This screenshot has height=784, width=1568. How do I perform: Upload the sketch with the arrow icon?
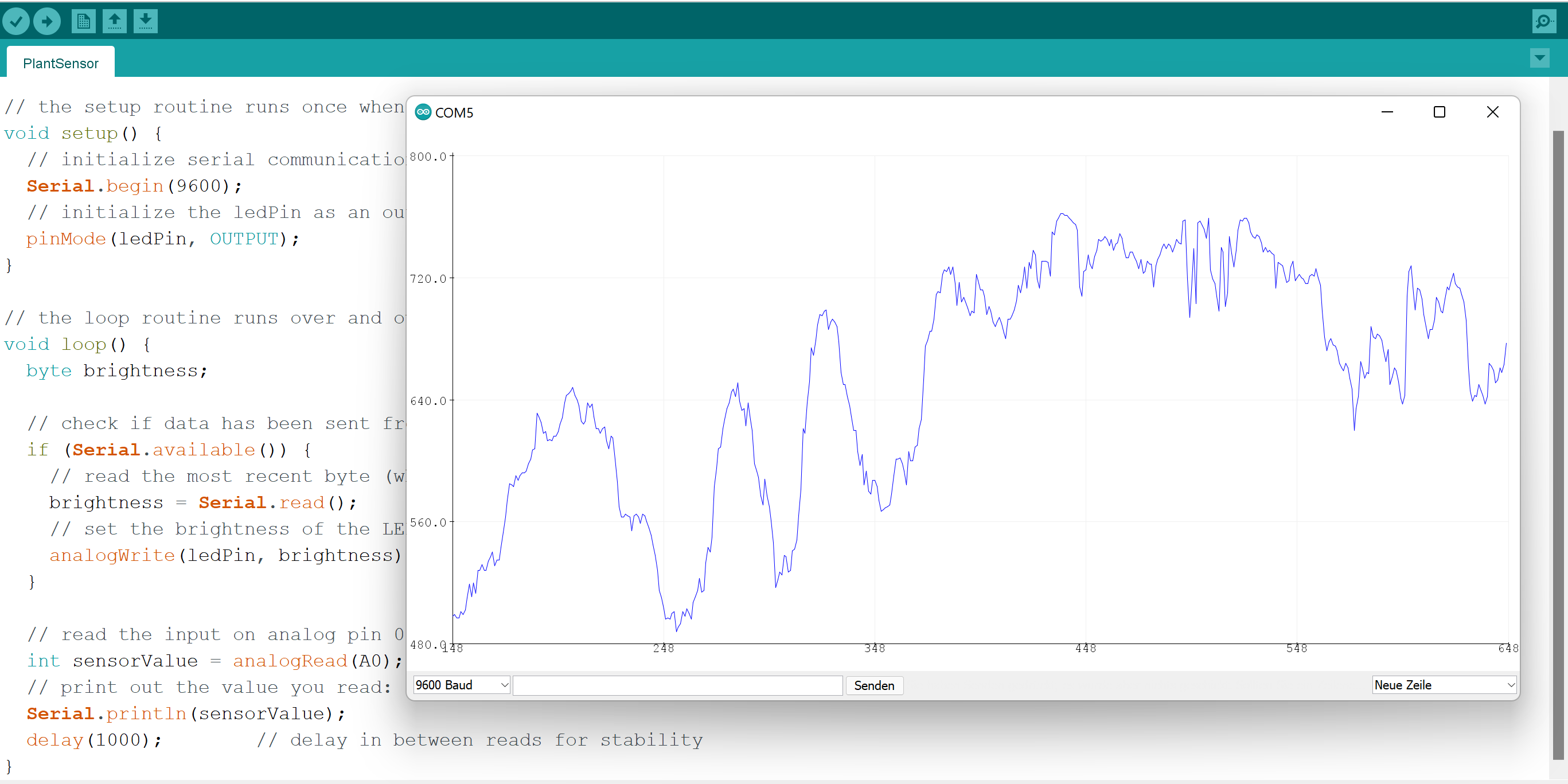(47, 21)
